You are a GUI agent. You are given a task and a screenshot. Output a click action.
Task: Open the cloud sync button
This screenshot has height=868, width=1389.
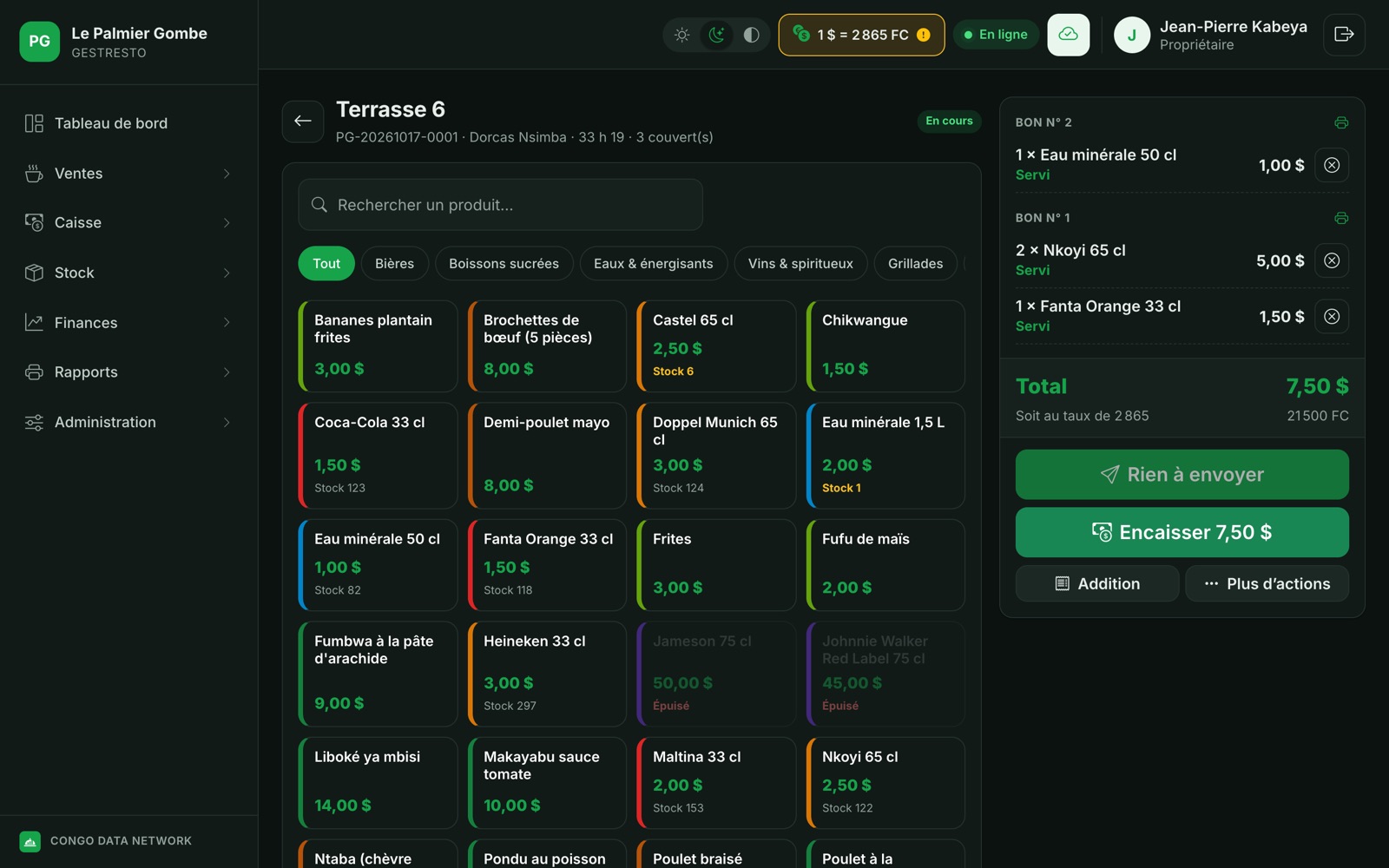[1069, 35]
